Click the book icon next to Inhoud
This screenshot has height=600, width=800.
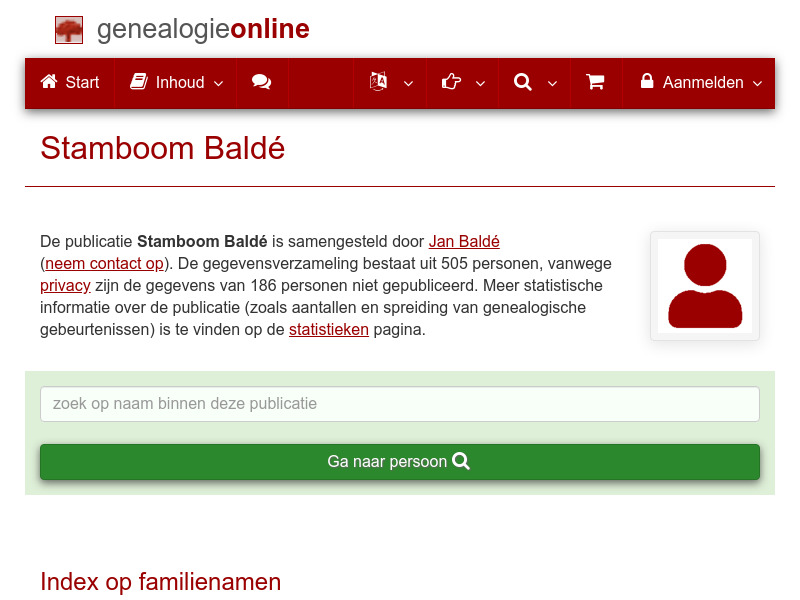click(137, 83)
